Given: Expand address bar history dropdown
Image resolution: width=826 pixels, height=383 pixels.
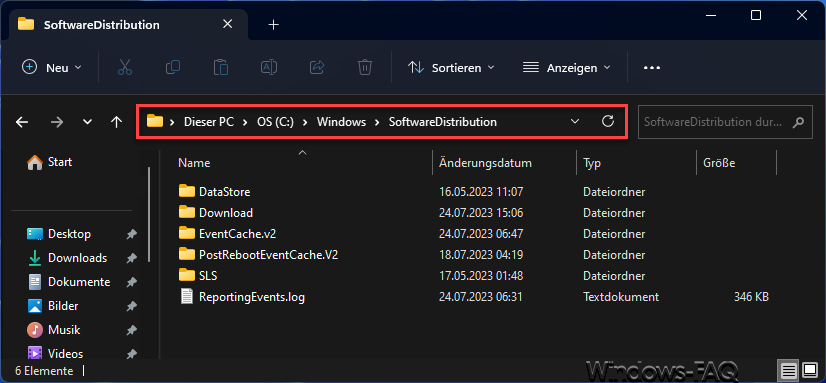Looking at the screenshot, I should [575, 122].
